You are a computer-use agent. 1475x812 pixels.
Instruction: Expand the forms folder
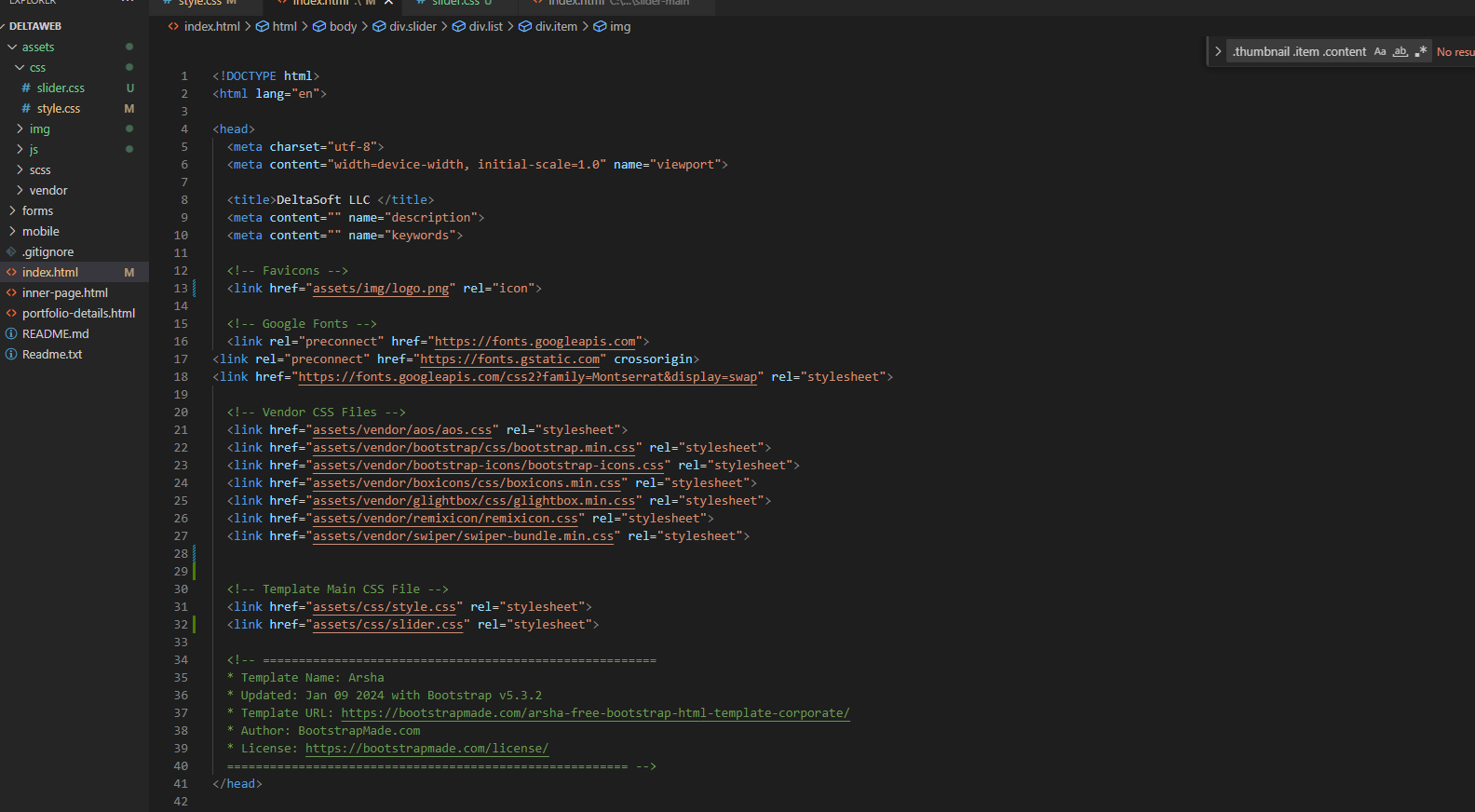pyautogui.click(x=37, y=210)
